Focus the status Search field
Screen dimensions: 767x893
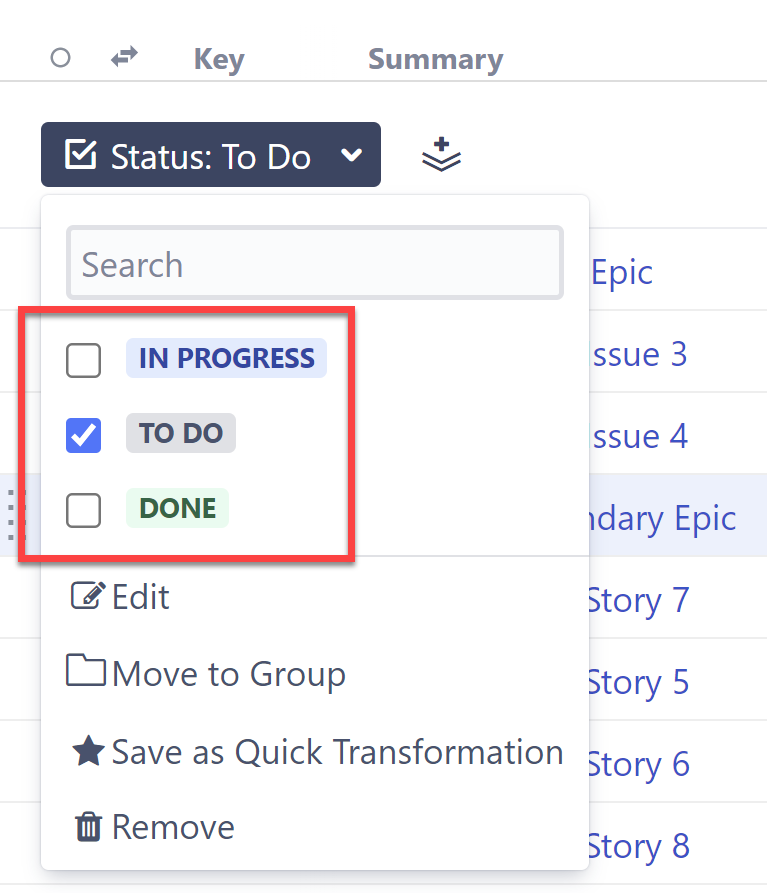[315, 264]
